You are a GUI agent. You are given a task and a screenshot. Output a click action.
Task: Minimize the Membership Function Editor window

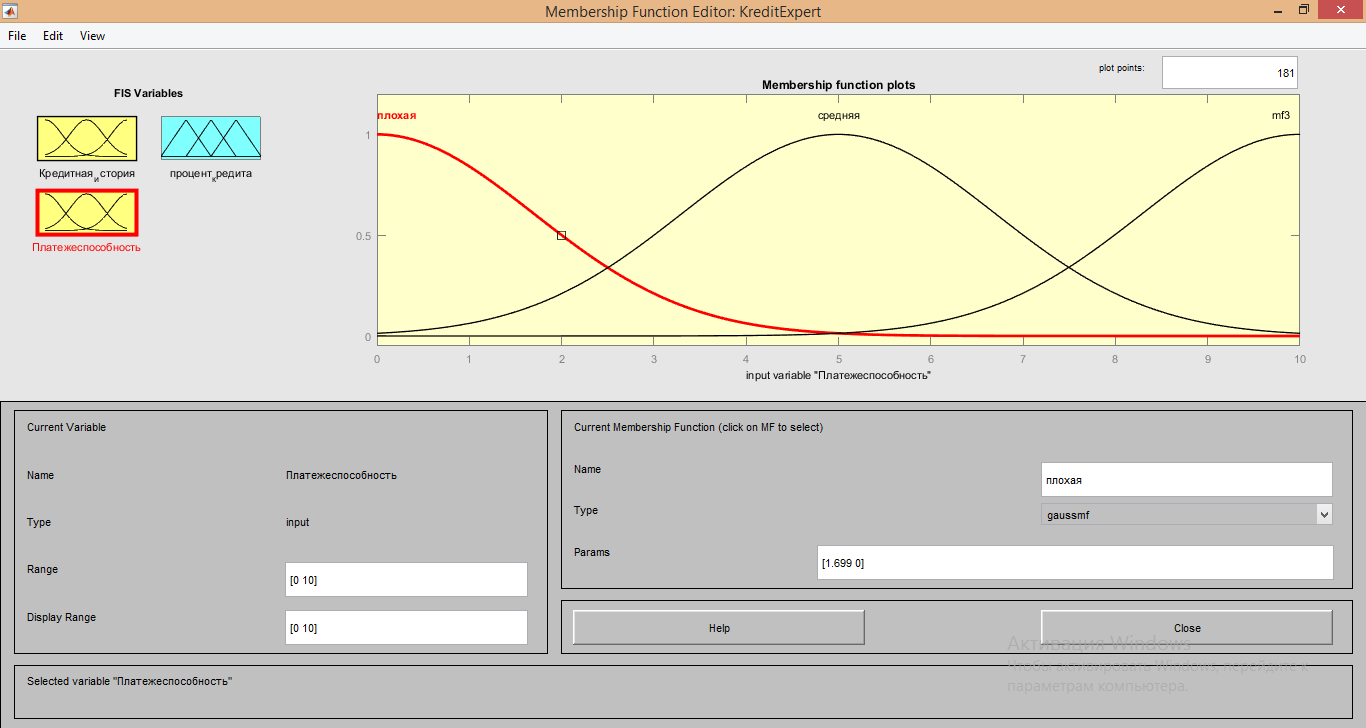(1279, 10)
